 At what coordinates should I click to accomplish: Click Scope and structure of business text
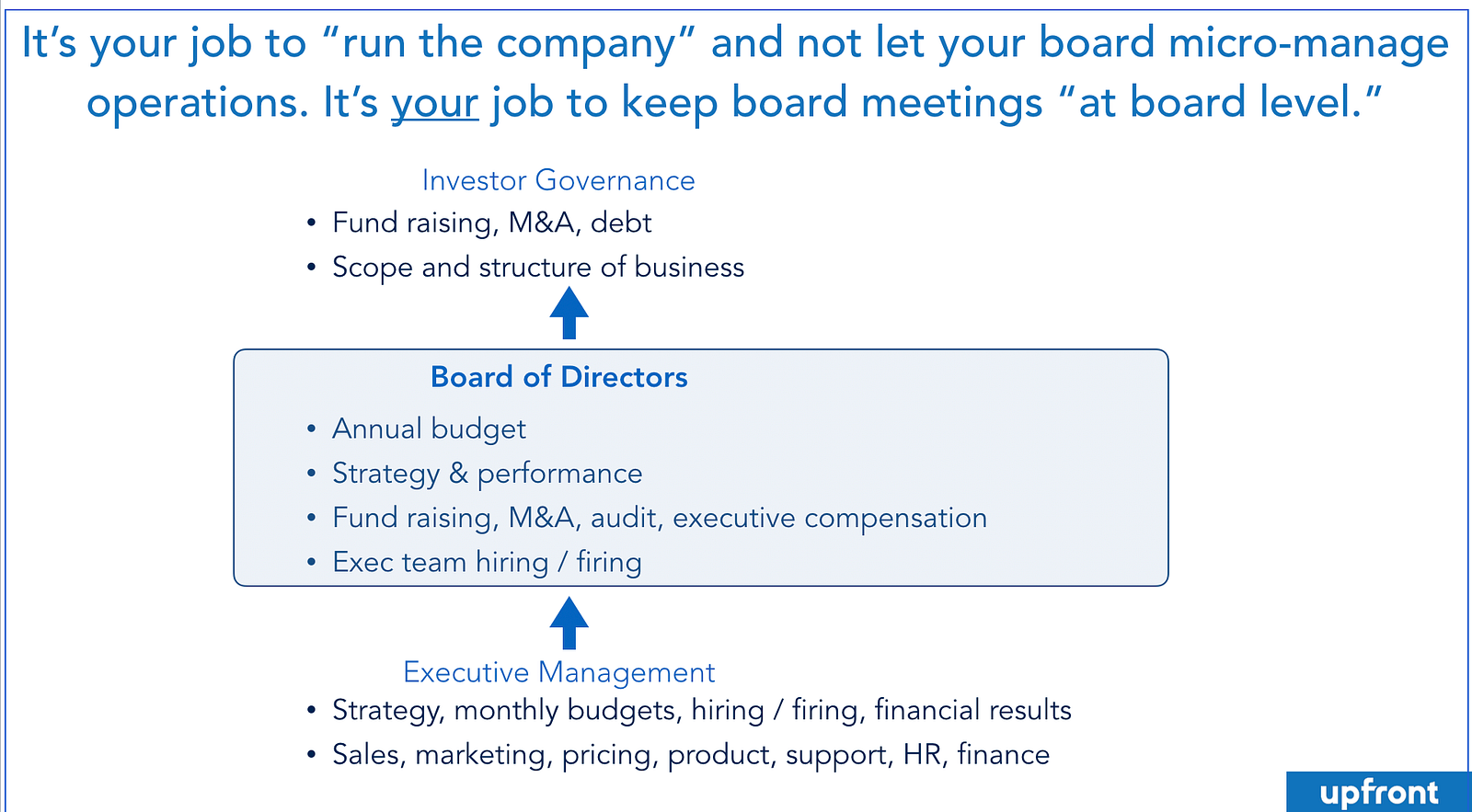pos(537,268)
